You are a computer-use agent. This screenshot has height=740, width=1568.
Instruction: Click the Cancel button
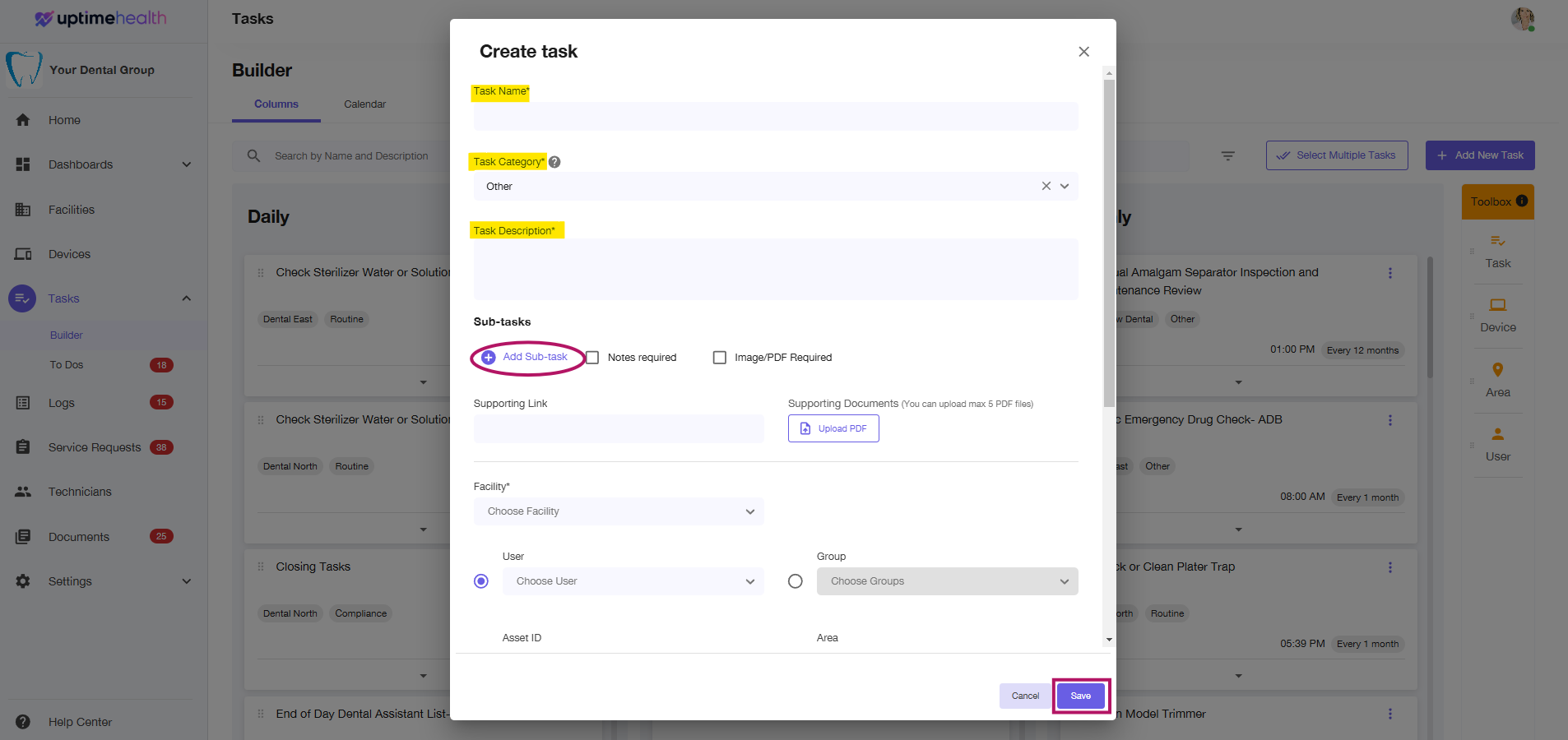tap(1025, 696)
